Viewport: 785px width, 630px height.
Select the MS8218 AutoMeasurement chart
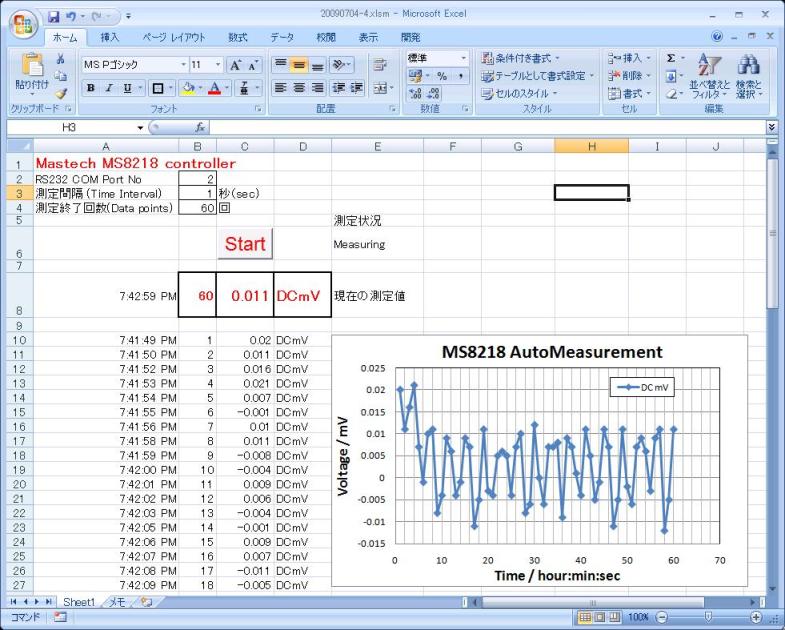pyautogui.click(x=539, y=461)
